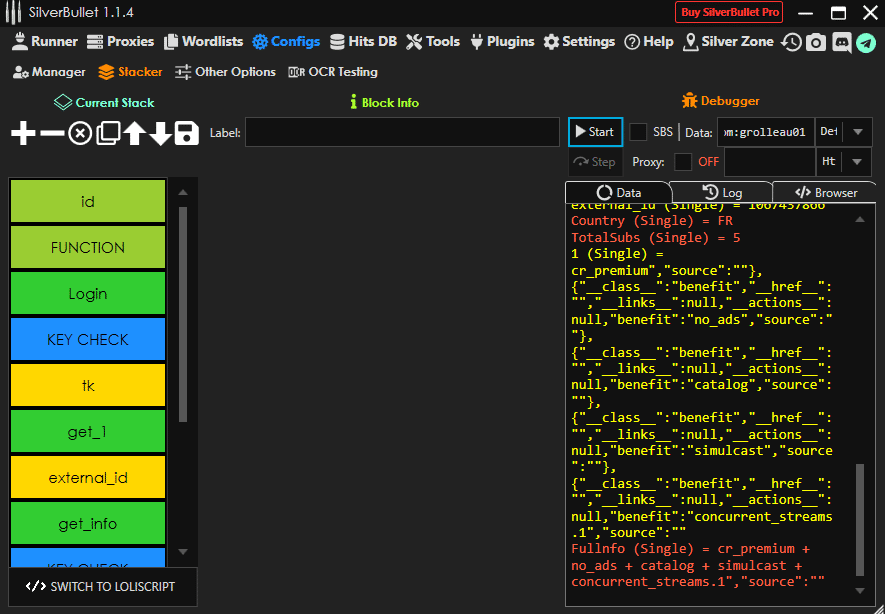Click stack list scroll down arrow
The width and height of the screenshot is (885, 614).
tap(183, 552)
